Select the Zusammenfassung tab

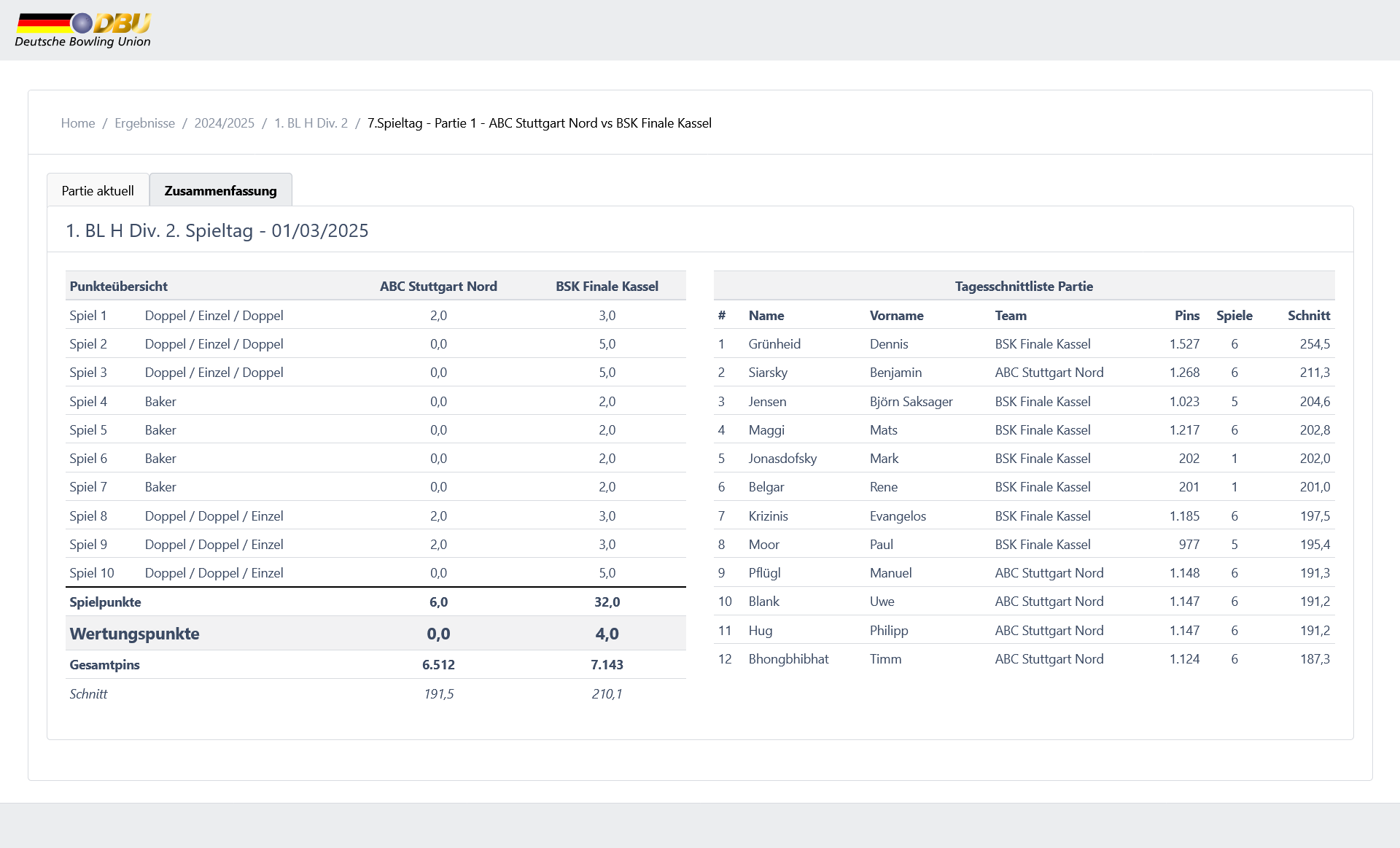click(x=221, y=190)
